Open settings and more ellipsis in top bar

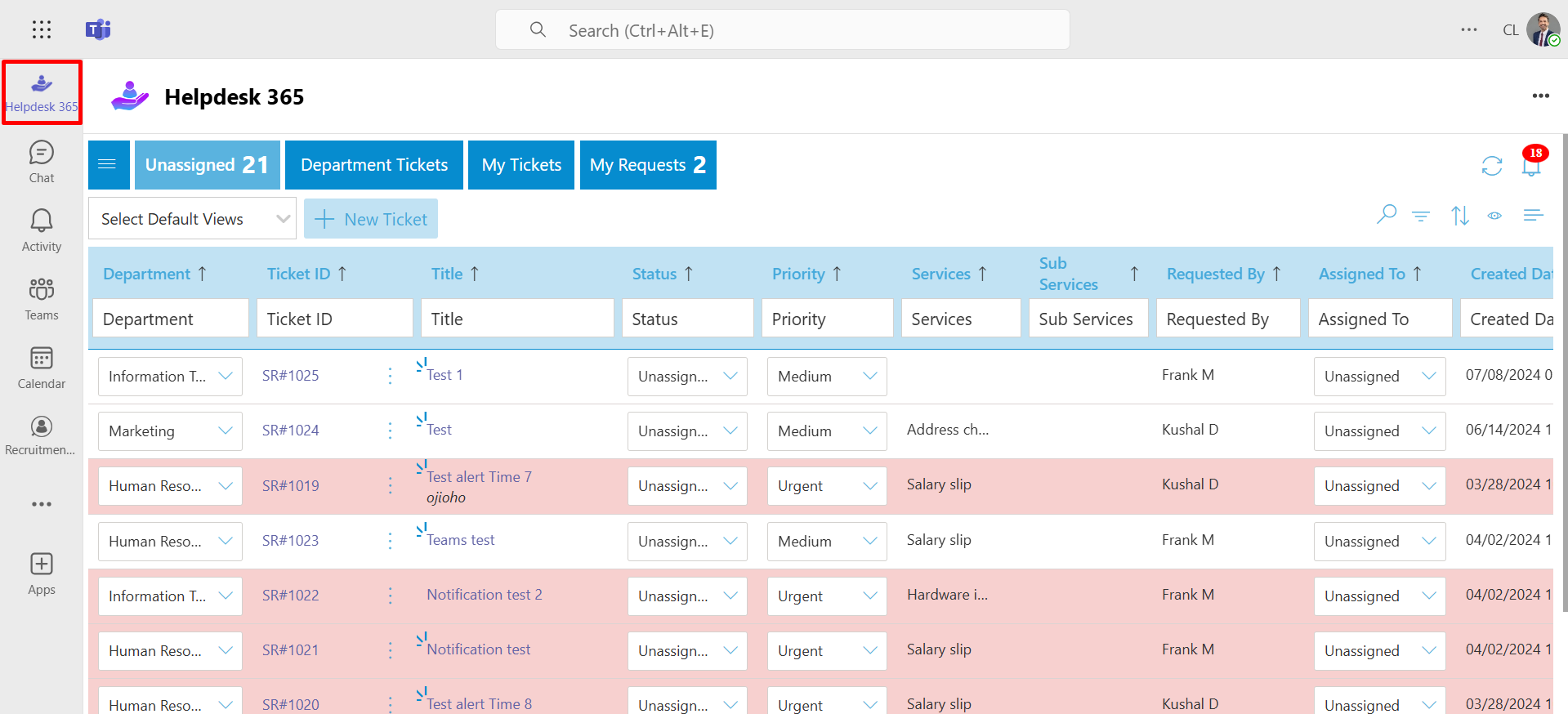(x=1469, y=30)
